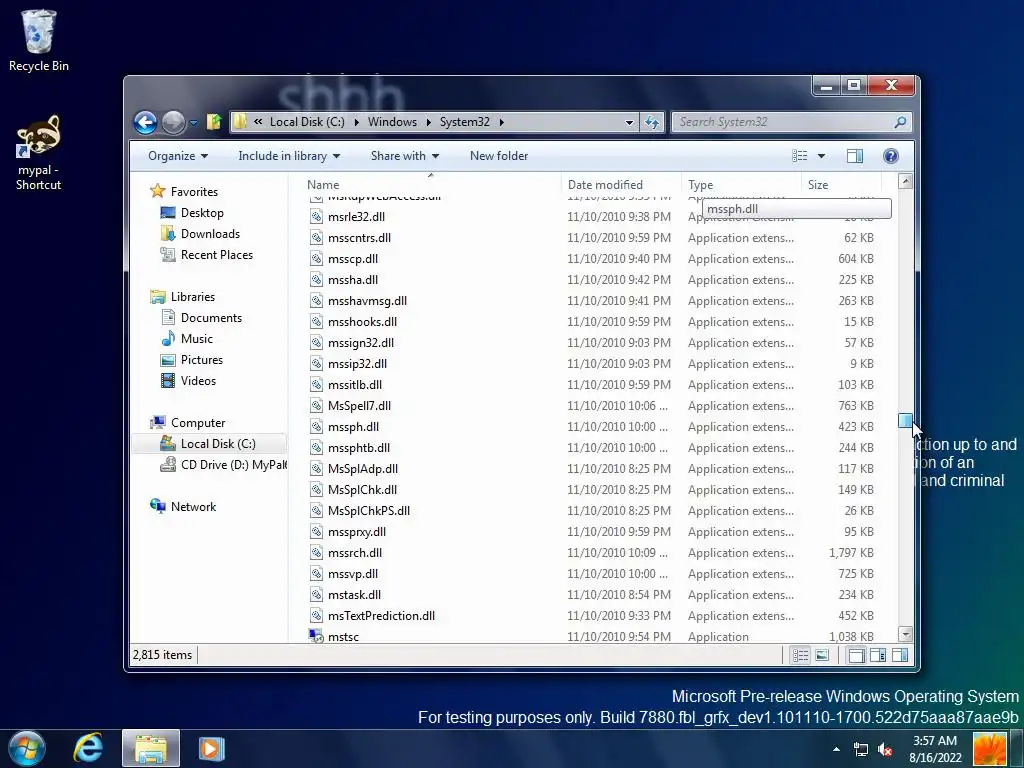1024x768 pixels.
Task: Open Desktop in the navigation pane
Action: pyautogui.click(x=192, y=213)
